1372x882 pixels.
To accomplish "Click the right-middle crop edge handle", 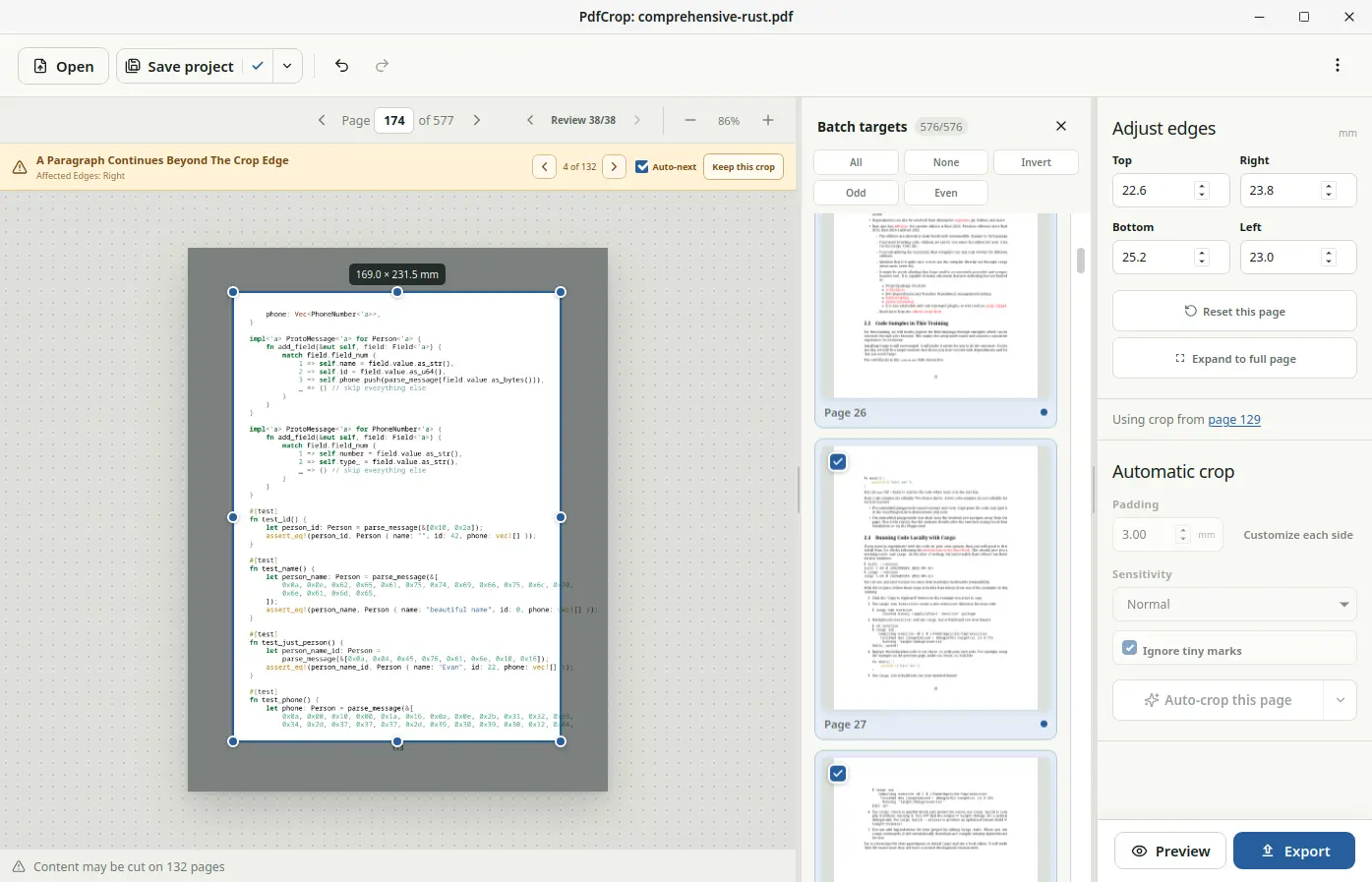I will 561,517.
